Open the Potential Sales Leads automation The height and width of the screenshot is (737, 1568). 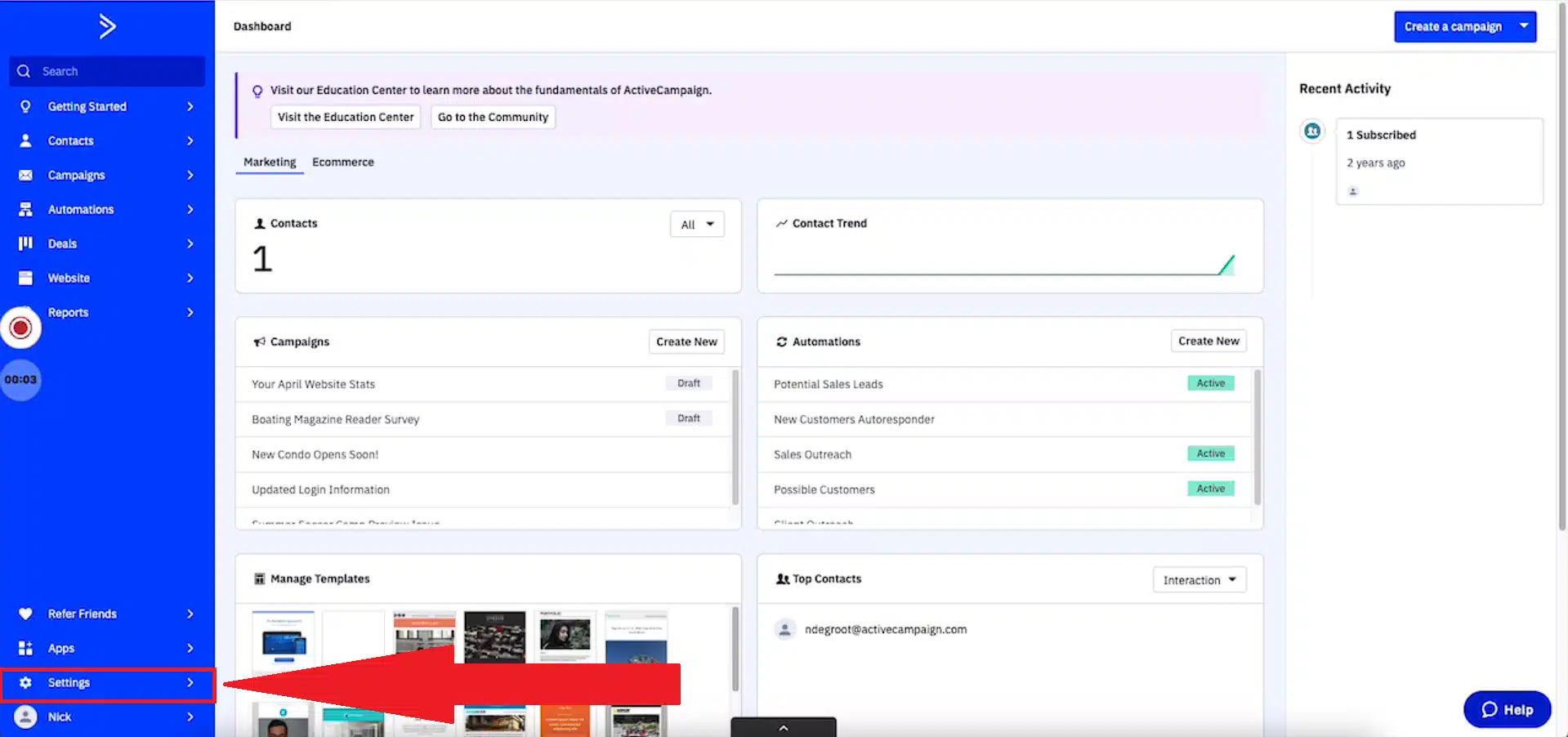pyautogui.click(x=828, y=384)
